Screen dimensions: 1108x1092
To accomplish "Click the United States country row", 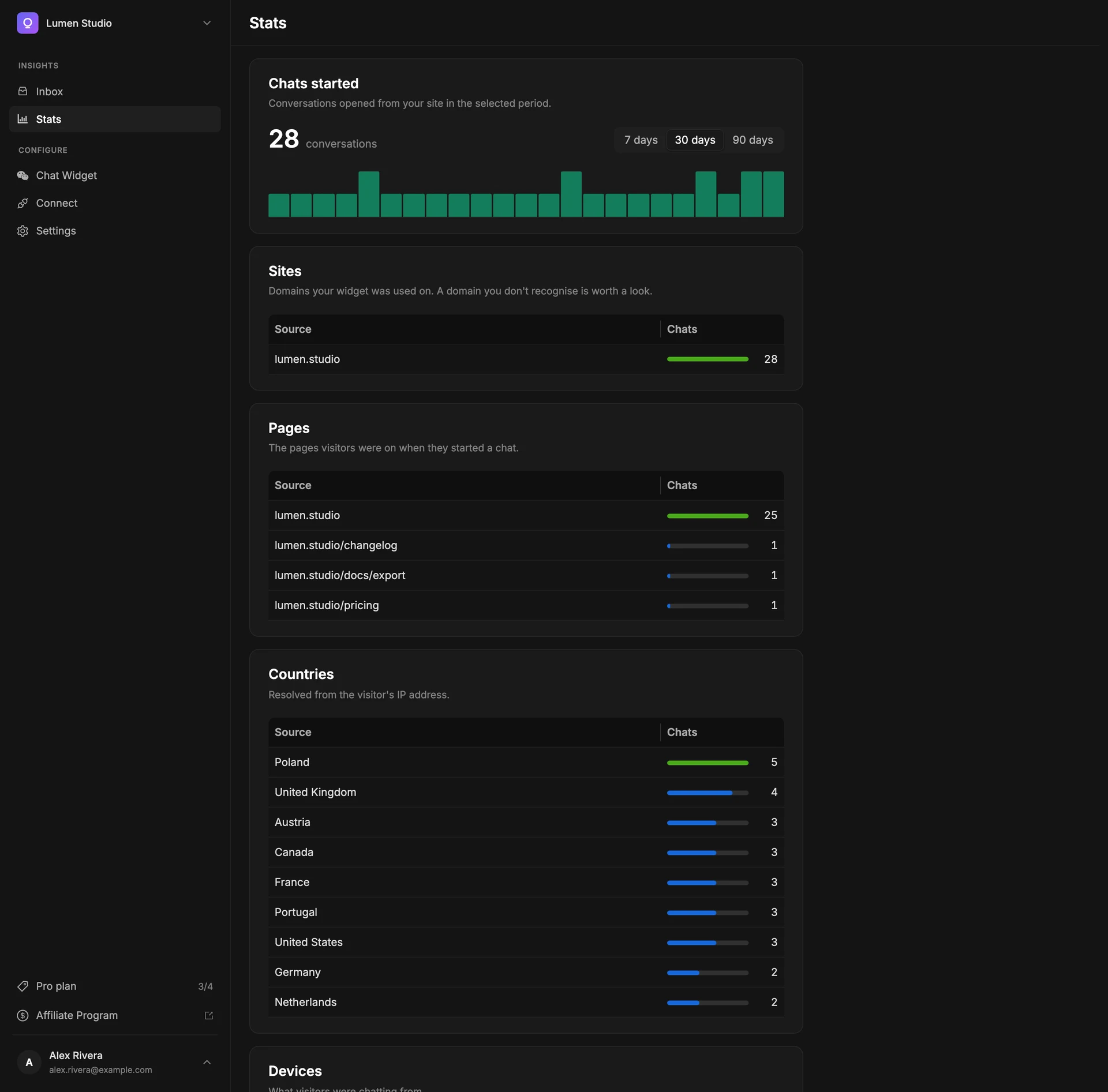I will 526,942.
